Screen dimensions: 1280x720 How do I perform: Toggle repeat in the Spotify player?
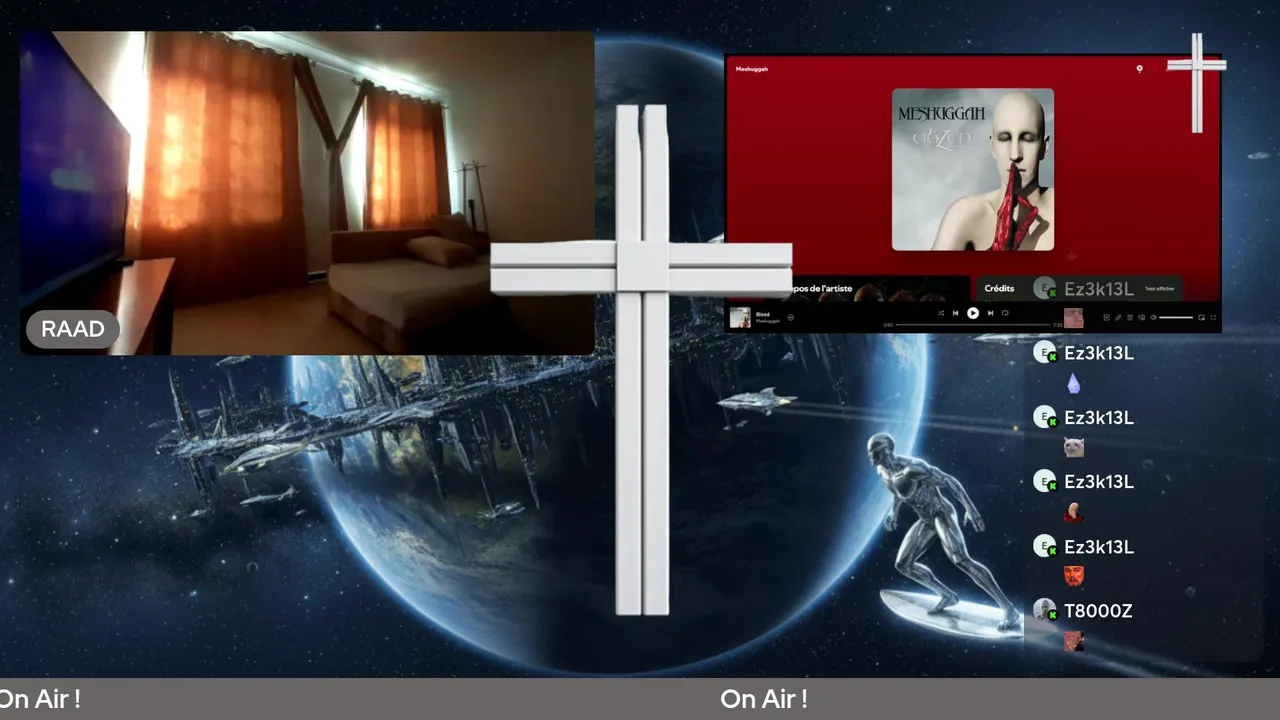(1005, 313)
